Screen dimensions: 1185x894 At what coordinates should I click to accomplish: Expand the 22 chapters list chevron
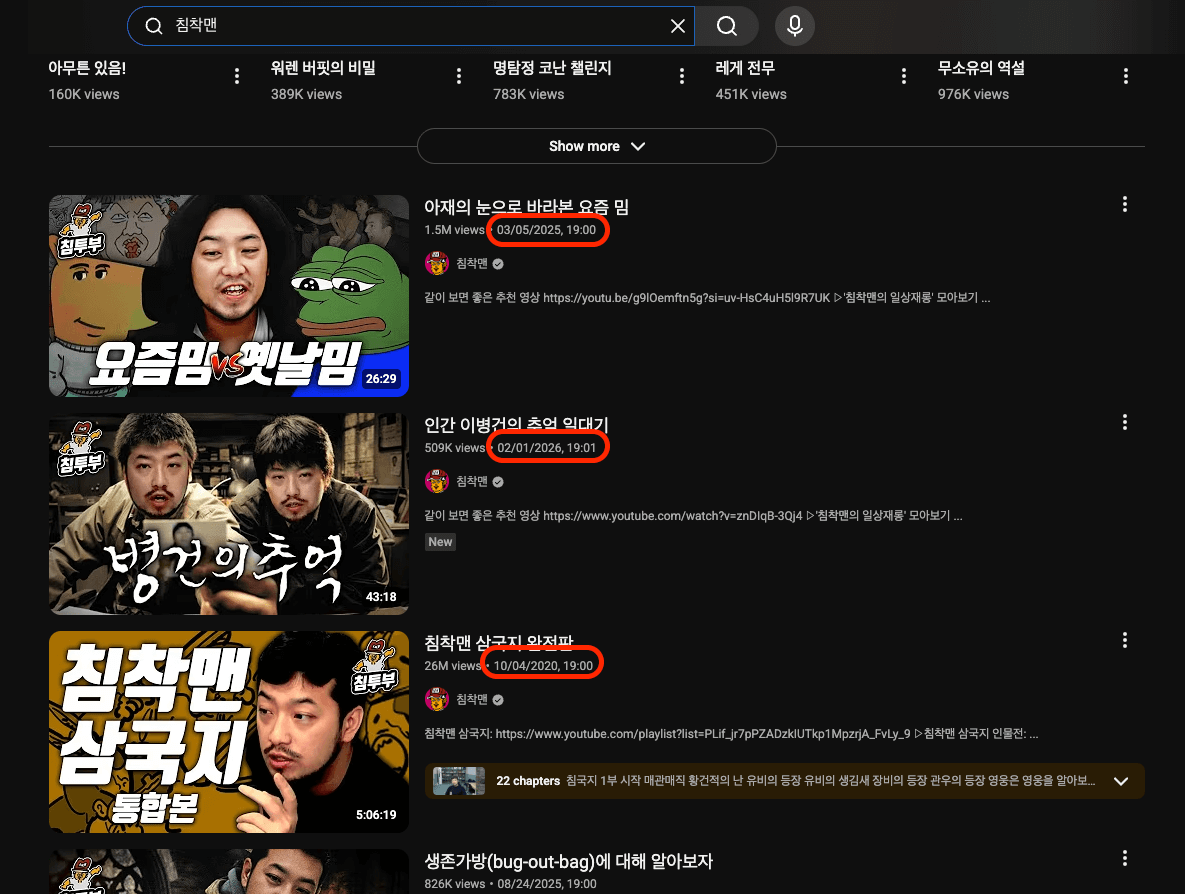coord(1121,781)
